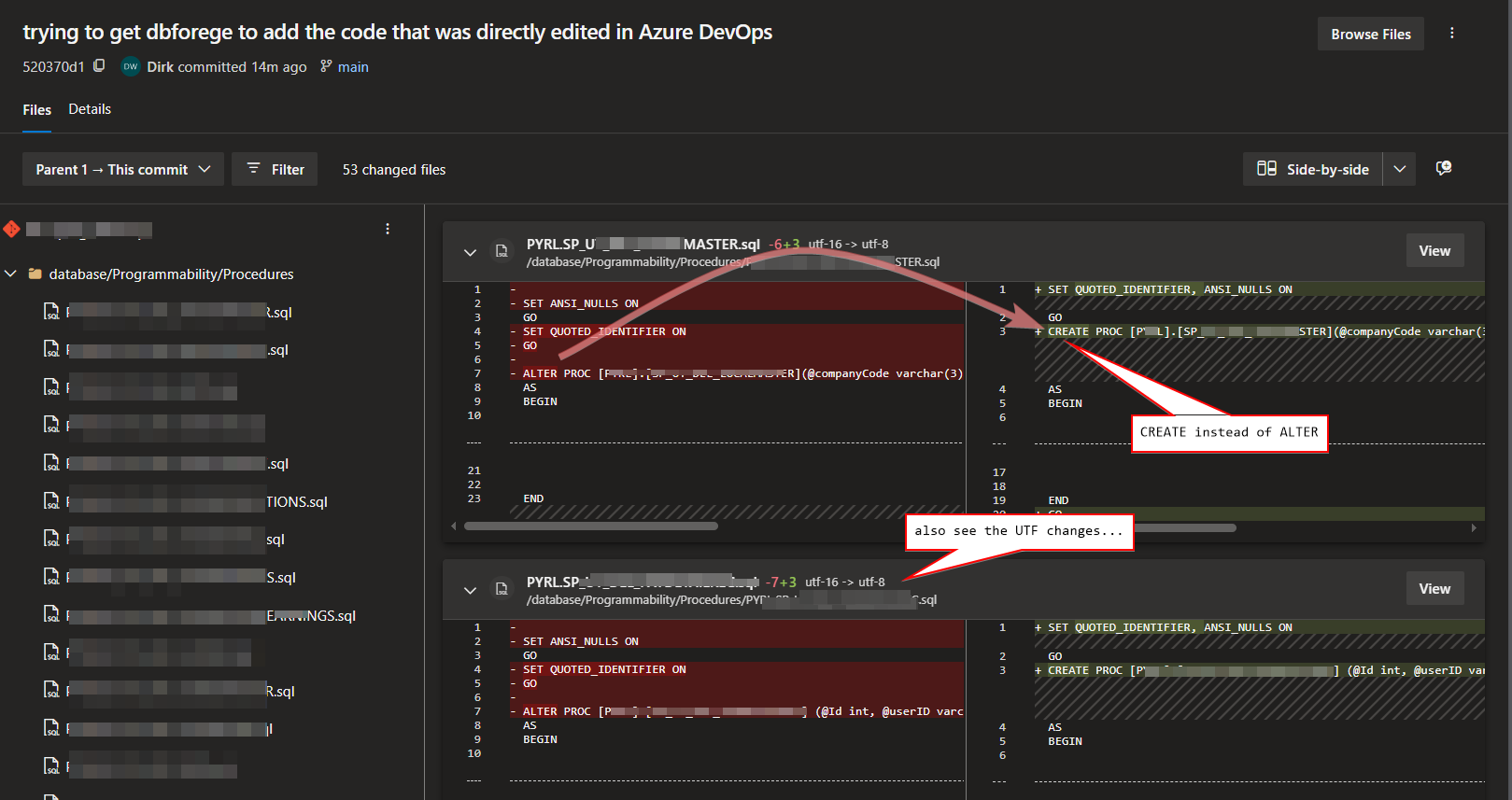Click the folder icon of database/Programmability/Procedures

[35, 274]
